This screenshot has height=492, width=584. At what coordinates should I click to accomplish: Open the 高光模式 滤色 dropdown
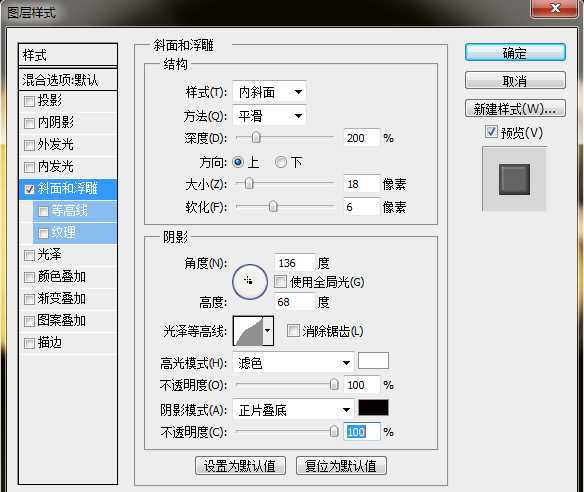point(293,363)
